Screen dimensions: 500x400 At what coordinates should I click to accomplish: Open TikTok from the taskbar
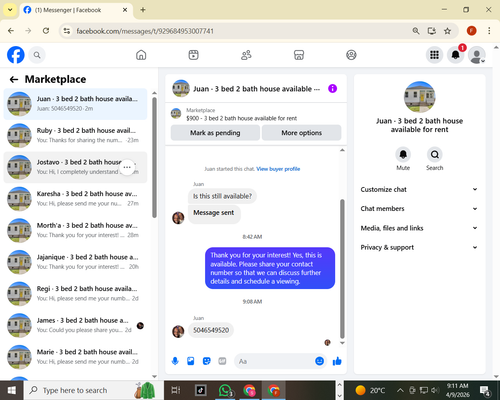(201, 390)
